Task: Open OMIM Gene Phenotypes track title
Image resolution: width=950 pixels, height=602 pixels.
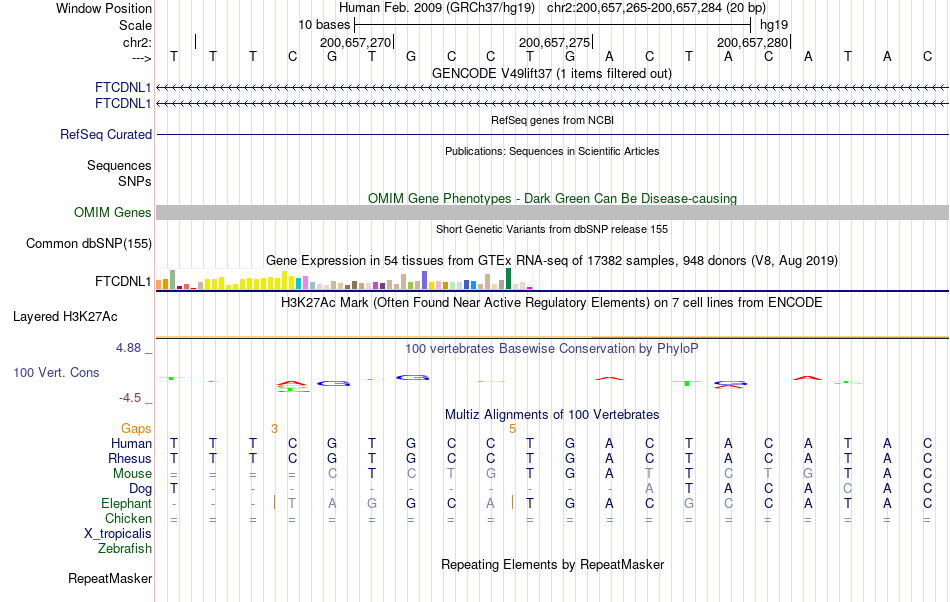Action: [553, 199]
